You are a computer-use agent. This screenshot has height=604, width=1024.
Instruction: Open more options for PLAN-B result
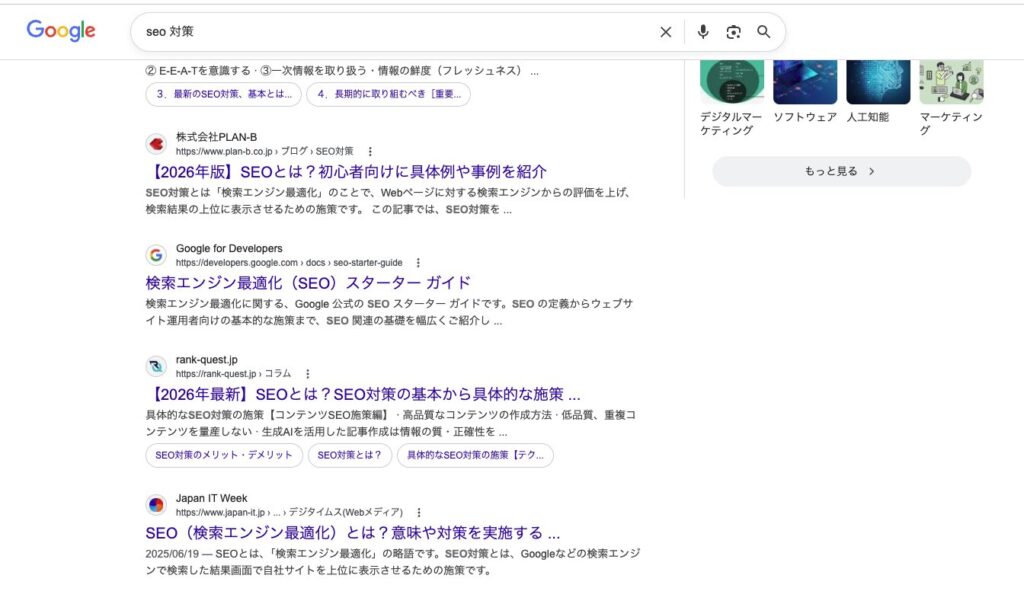370,152
